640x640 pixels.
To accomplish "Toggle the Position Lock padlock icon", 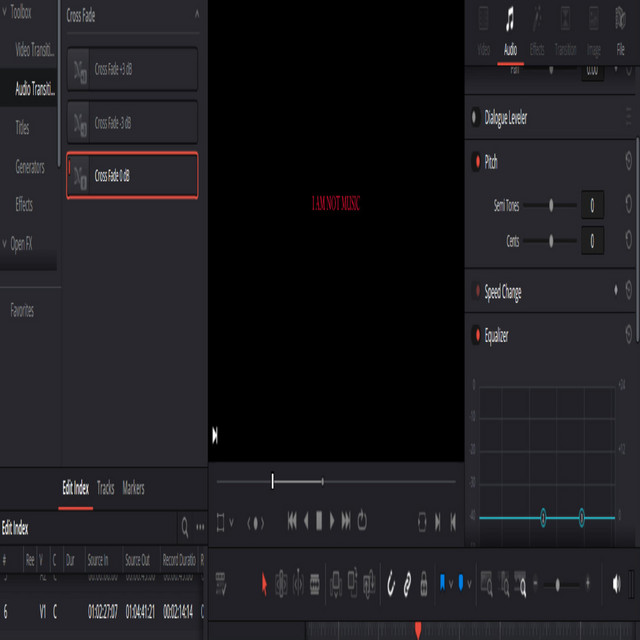I will tap(424, 582).
